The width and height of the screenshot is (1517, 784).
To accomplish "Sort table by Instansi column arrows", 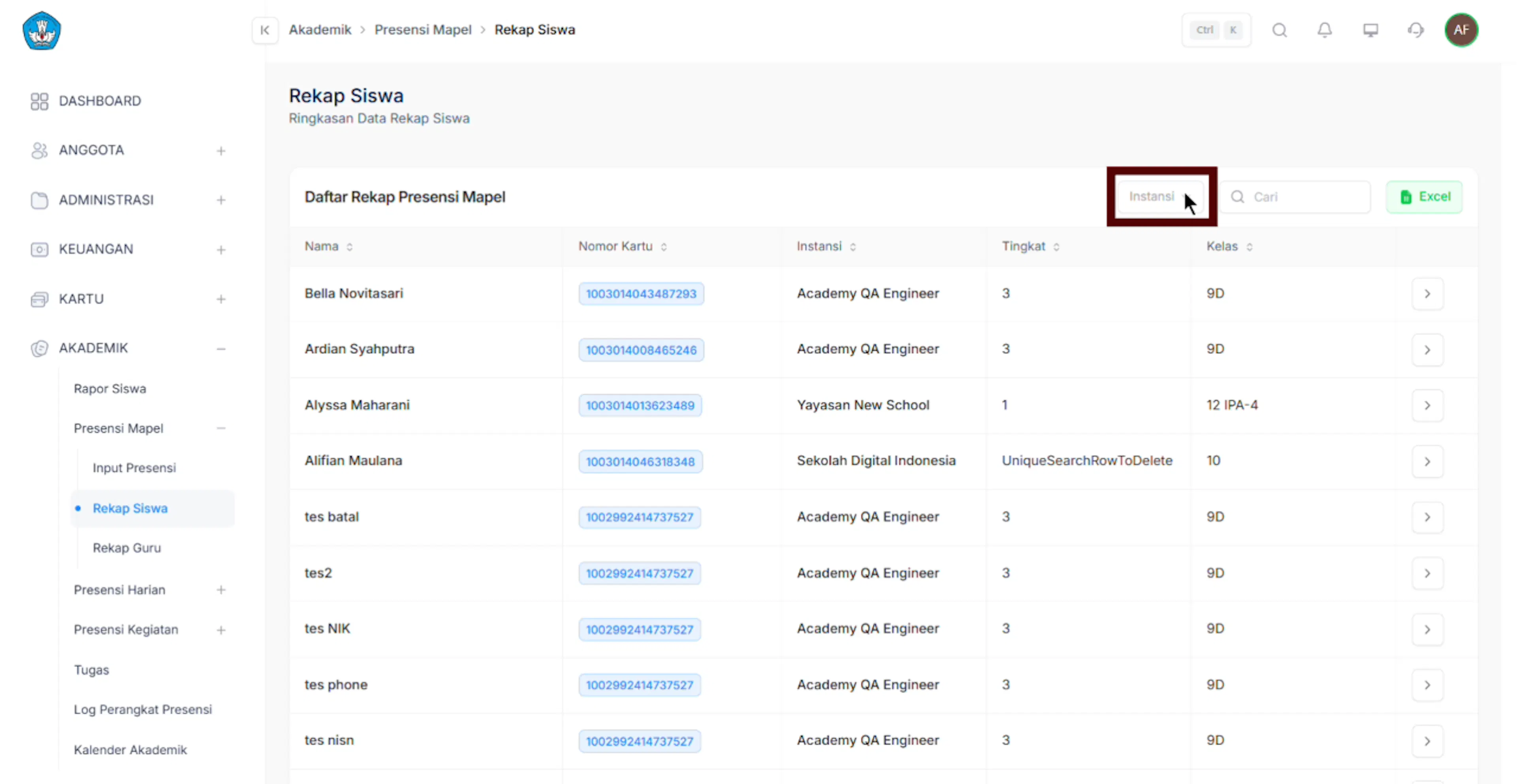I will [853, 247].
